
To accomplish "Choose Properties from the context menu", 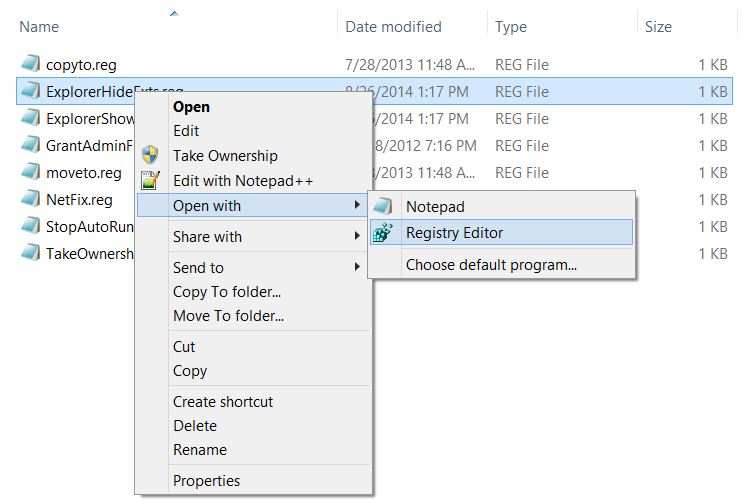I will tap(206, 481).
